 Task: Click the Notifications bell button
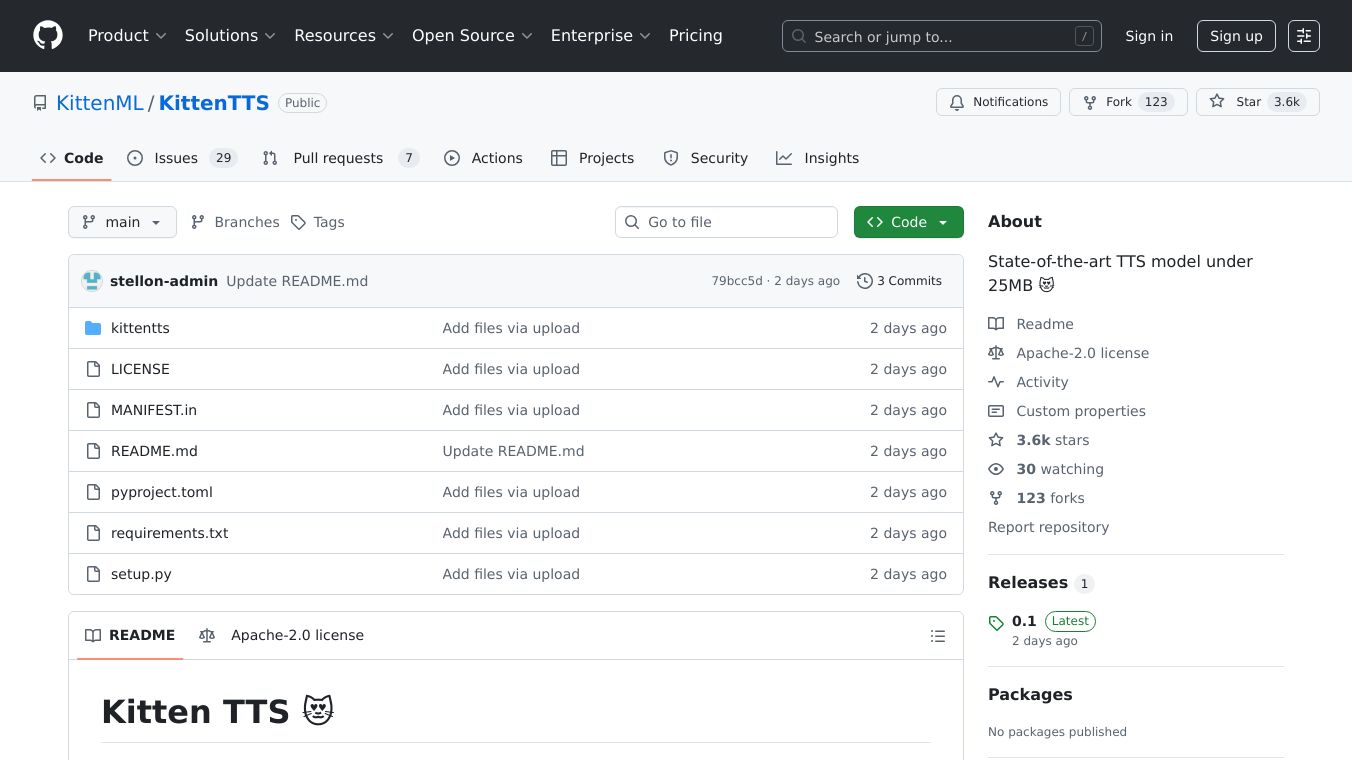coord(998,102)
